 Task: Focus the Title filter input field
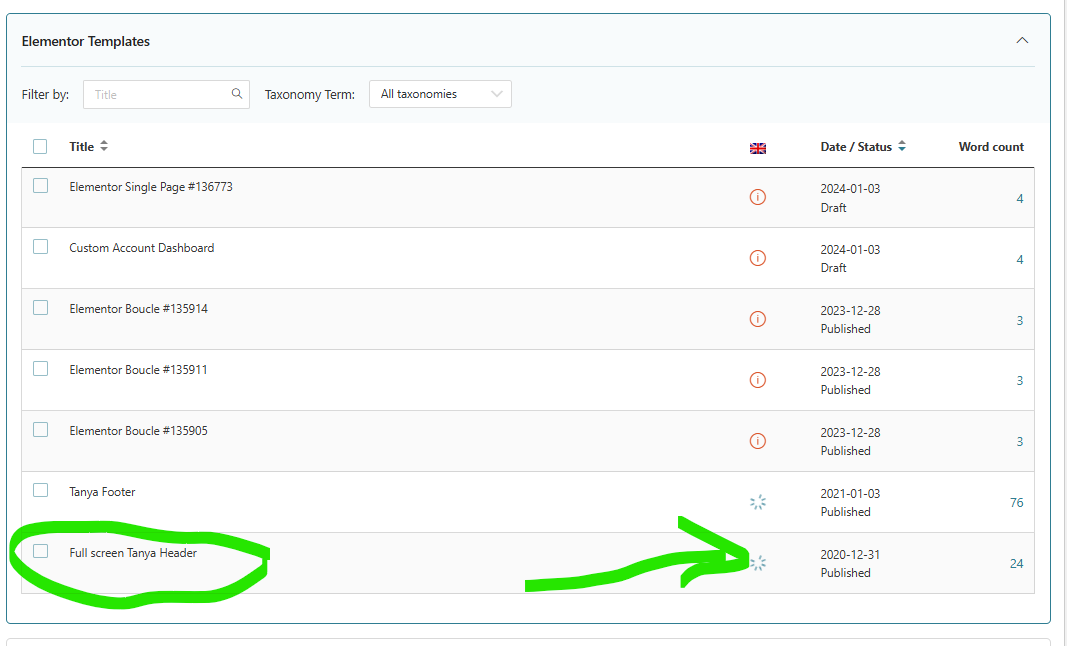[x=166, y=95]
